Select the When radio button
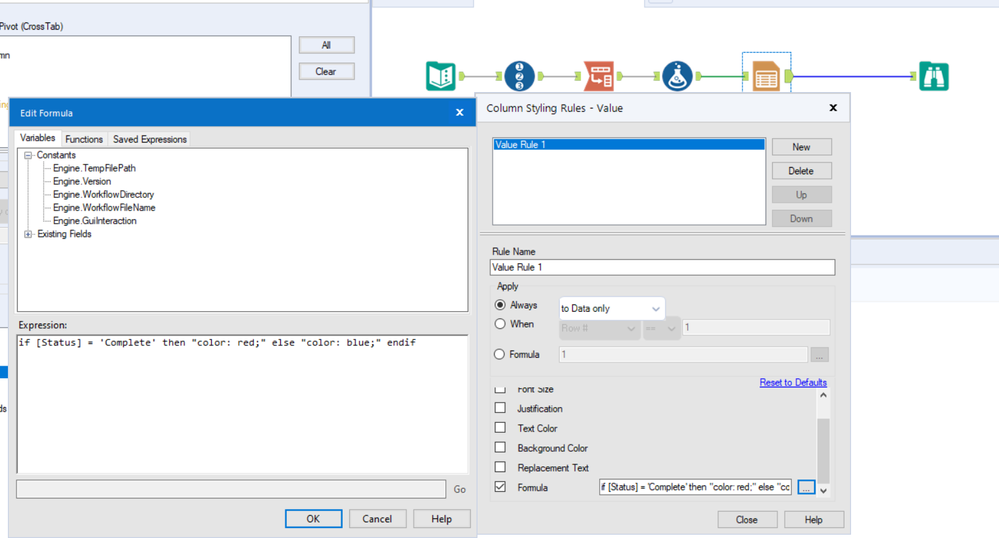999x538 pixels. tap(500, 324)
